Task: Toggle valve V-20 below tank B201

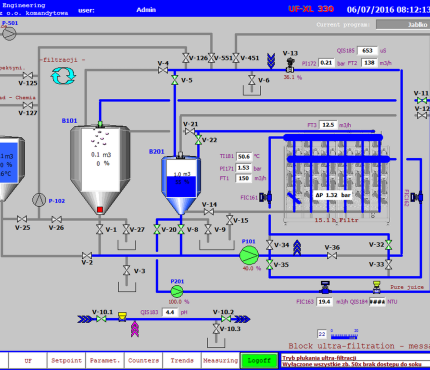Action: pyautogui.click(x=157, y=229)
